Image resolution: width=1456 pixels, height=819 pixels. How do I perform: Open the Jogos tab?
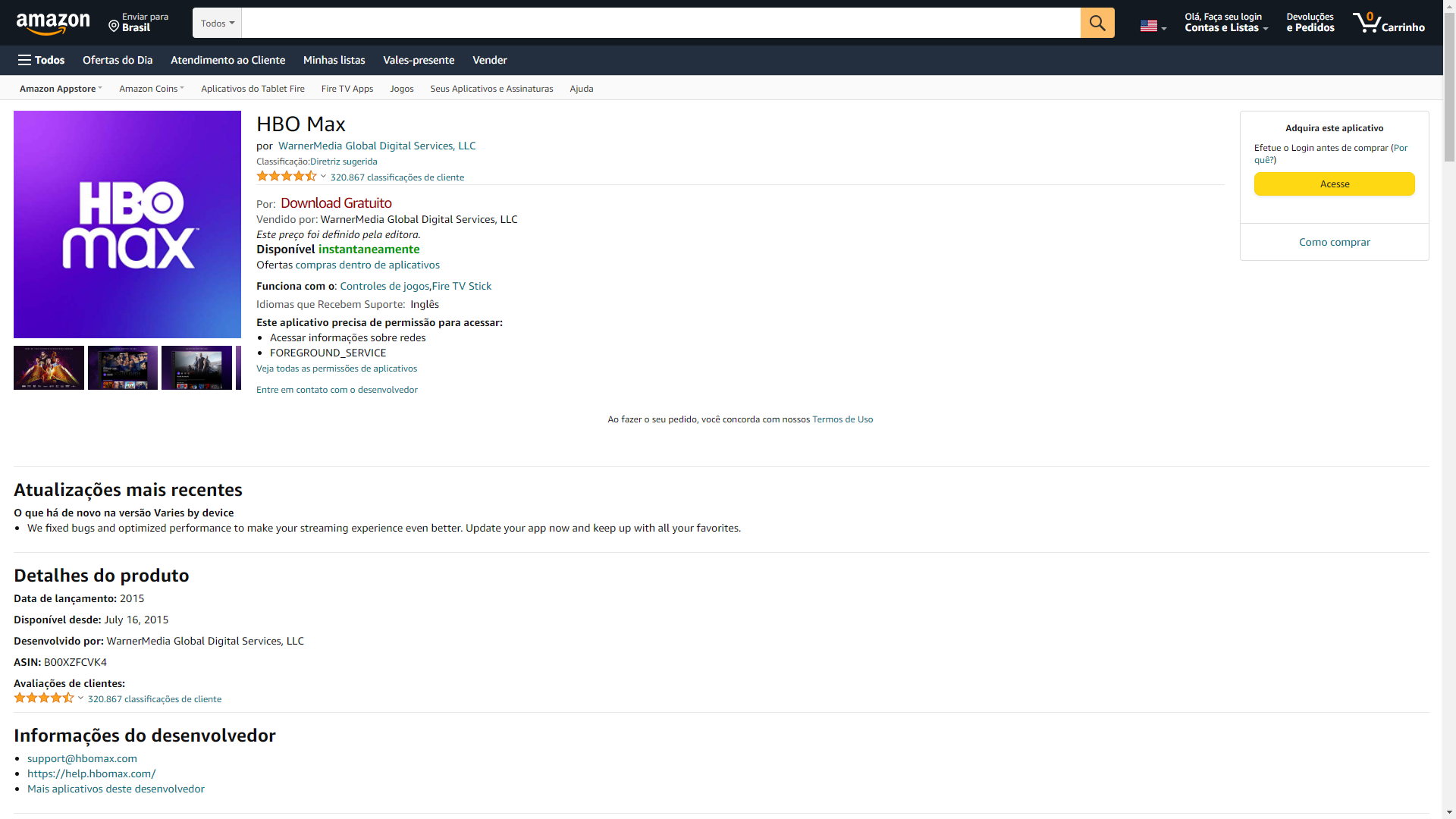[402, 89]
